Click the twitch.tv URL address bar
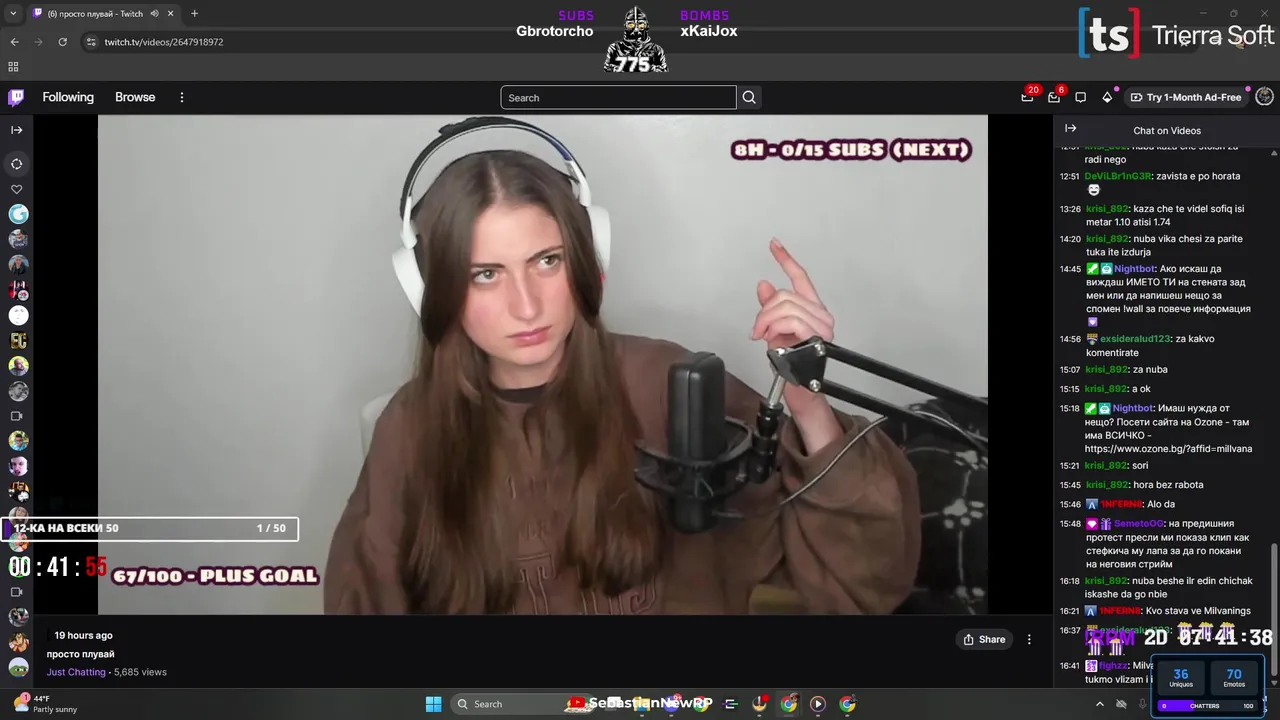The width and height of the screenshot is (1280, 720). coord(164,42)
